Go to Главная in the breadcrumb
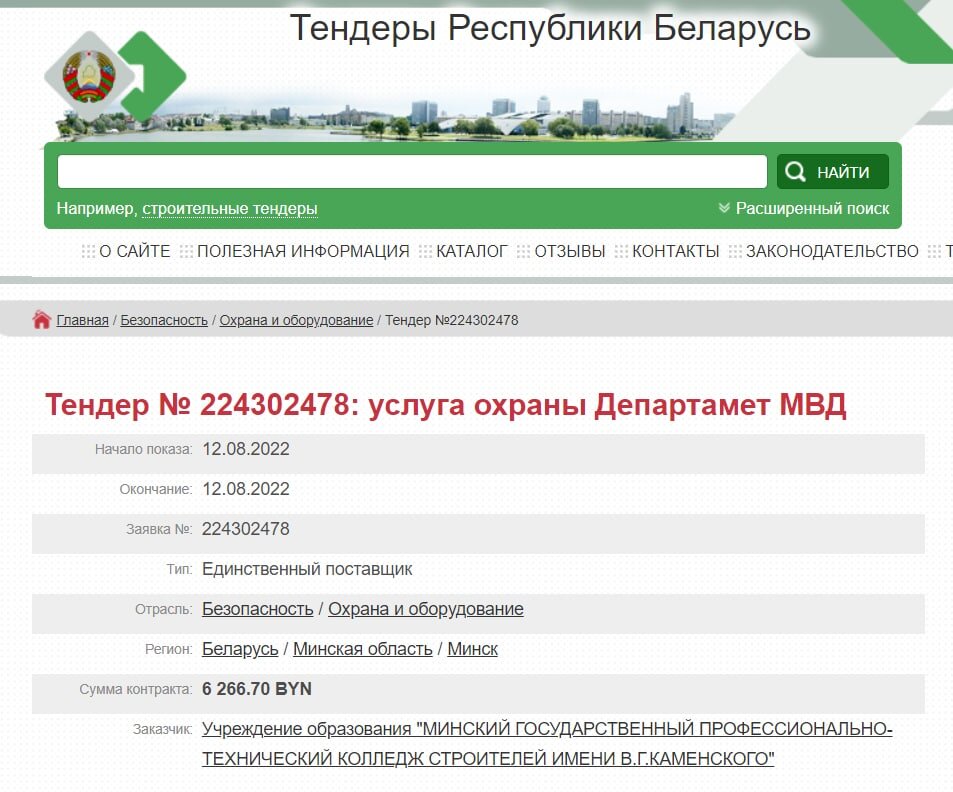This screenshot has height=792, width=953. click(83, 320)
